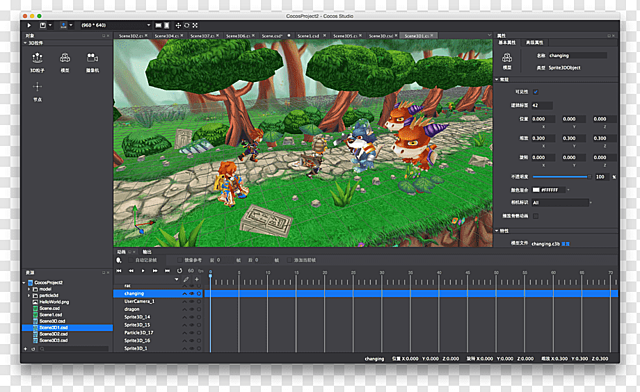This screenshot has width=640, height=392.
Task: Adjust the opacity slider in the properties panel
Action: click(x=562, y=177)
